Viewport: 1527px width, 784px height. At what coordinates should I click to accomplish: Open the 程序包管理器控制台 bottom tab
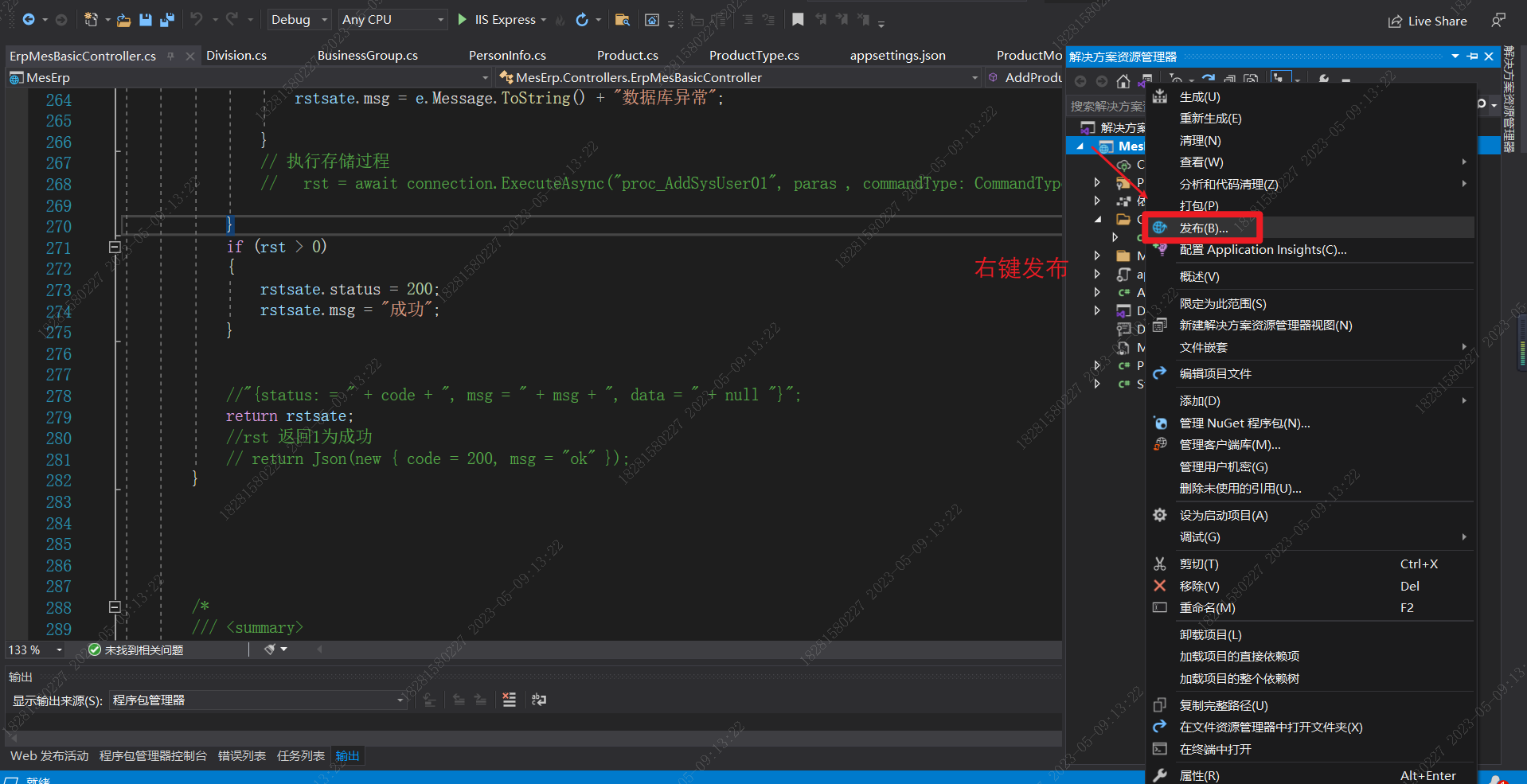153,756
